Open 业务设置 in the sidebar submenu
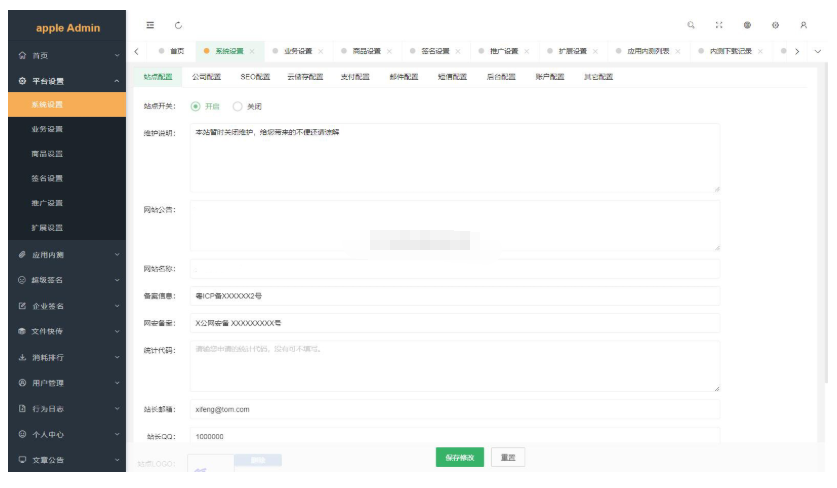This screenshot has height=488, width=837. click(67, 129)
